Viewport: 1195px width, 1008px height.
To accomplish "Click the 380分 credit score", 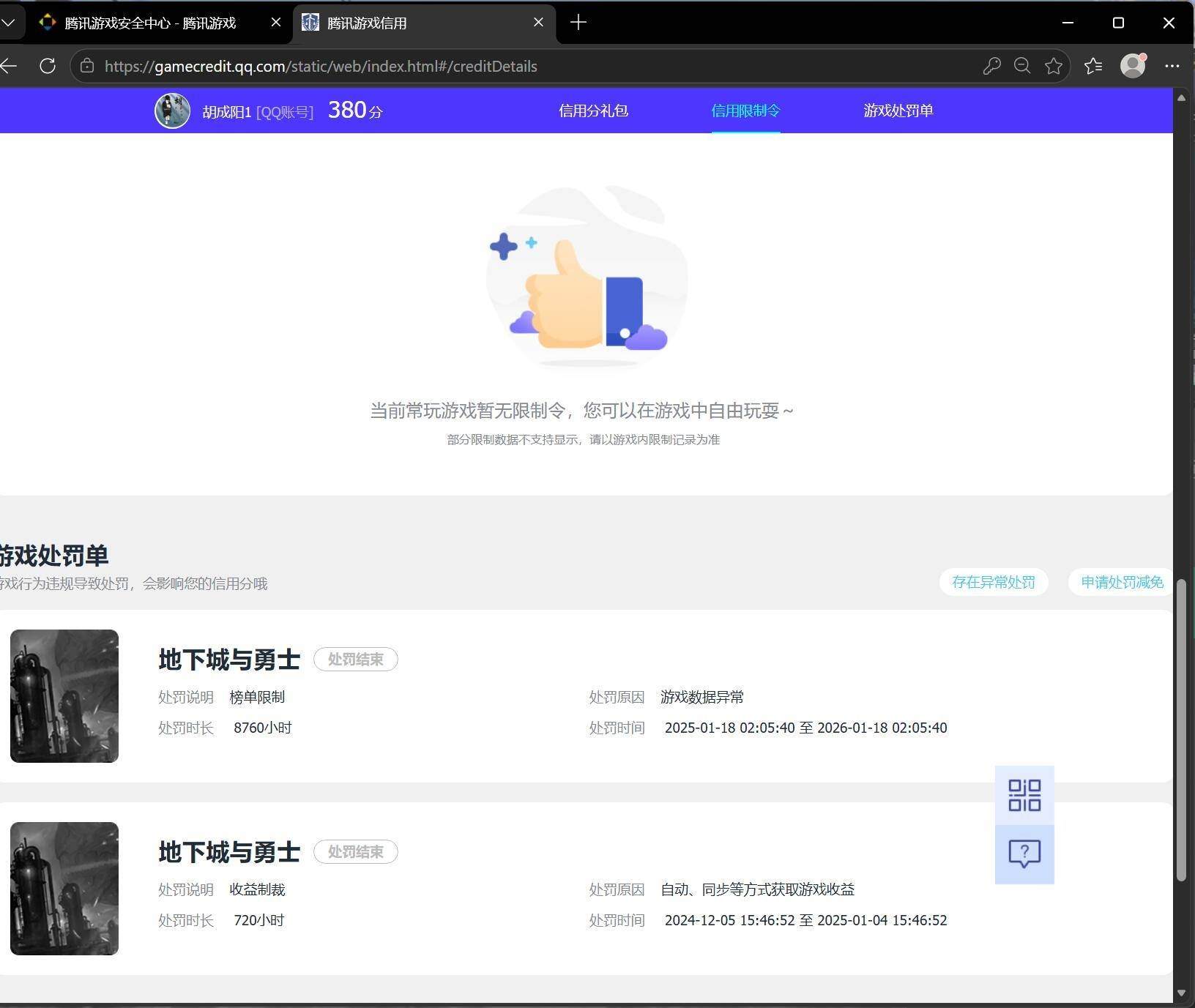I will point(355,111).
